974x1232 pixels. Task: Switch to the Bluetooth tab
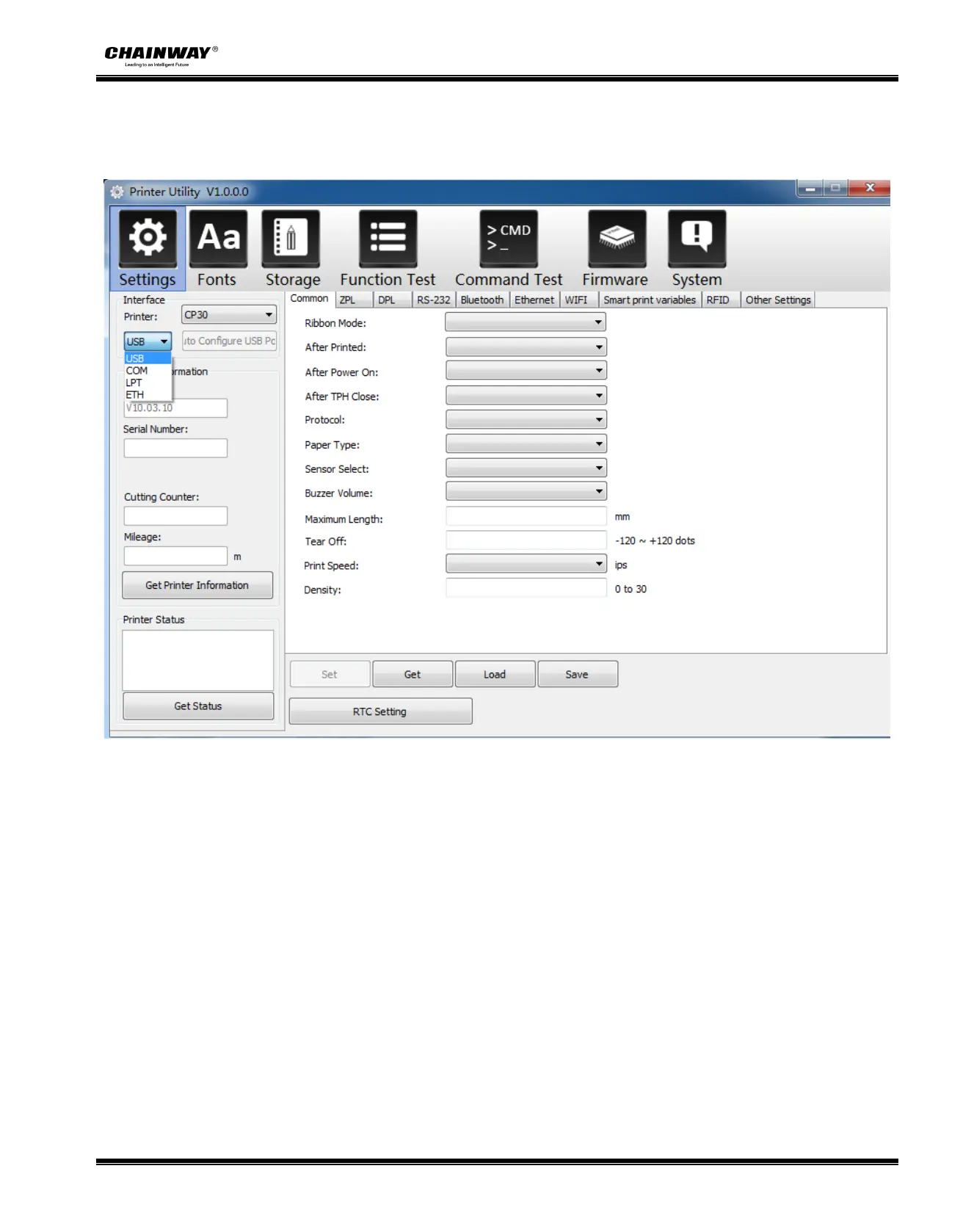(x=482, y=300)
